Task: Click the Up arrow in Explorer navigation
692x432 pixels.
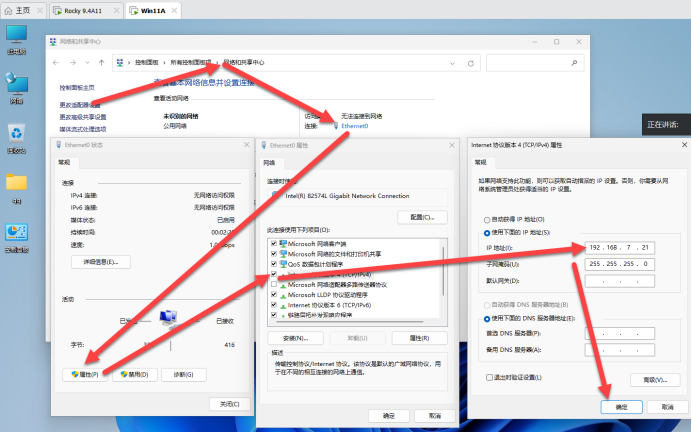Action: [x=100, y=62]
